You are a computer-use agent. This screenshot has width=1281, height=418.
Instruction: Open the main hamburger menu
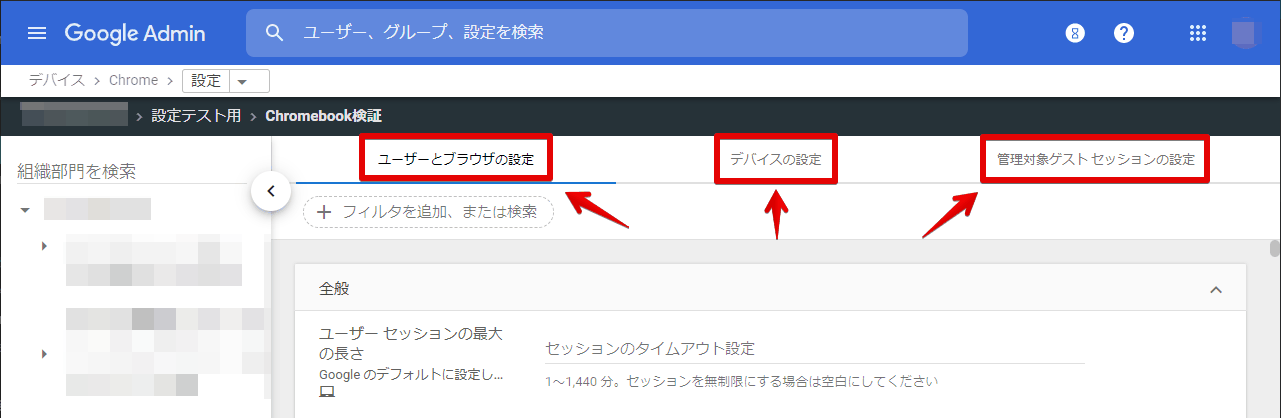[x=37, y=33]
